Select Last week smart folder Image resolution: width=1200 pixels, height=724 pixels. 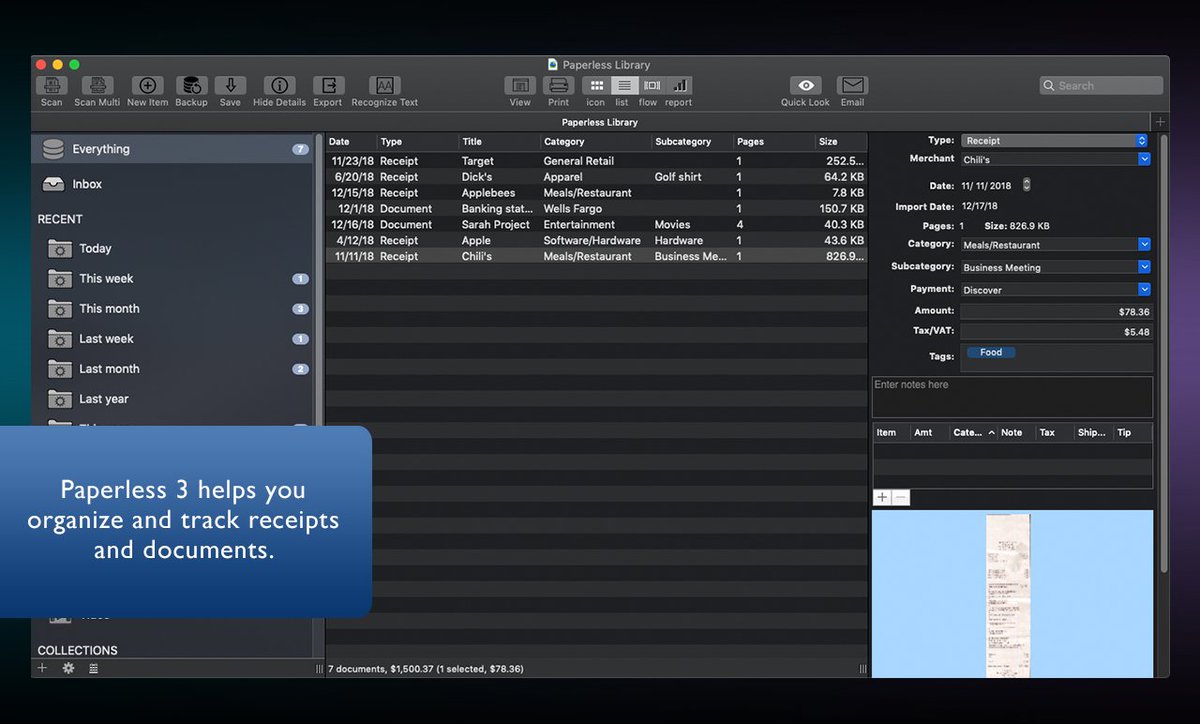[x=172, y=339]
